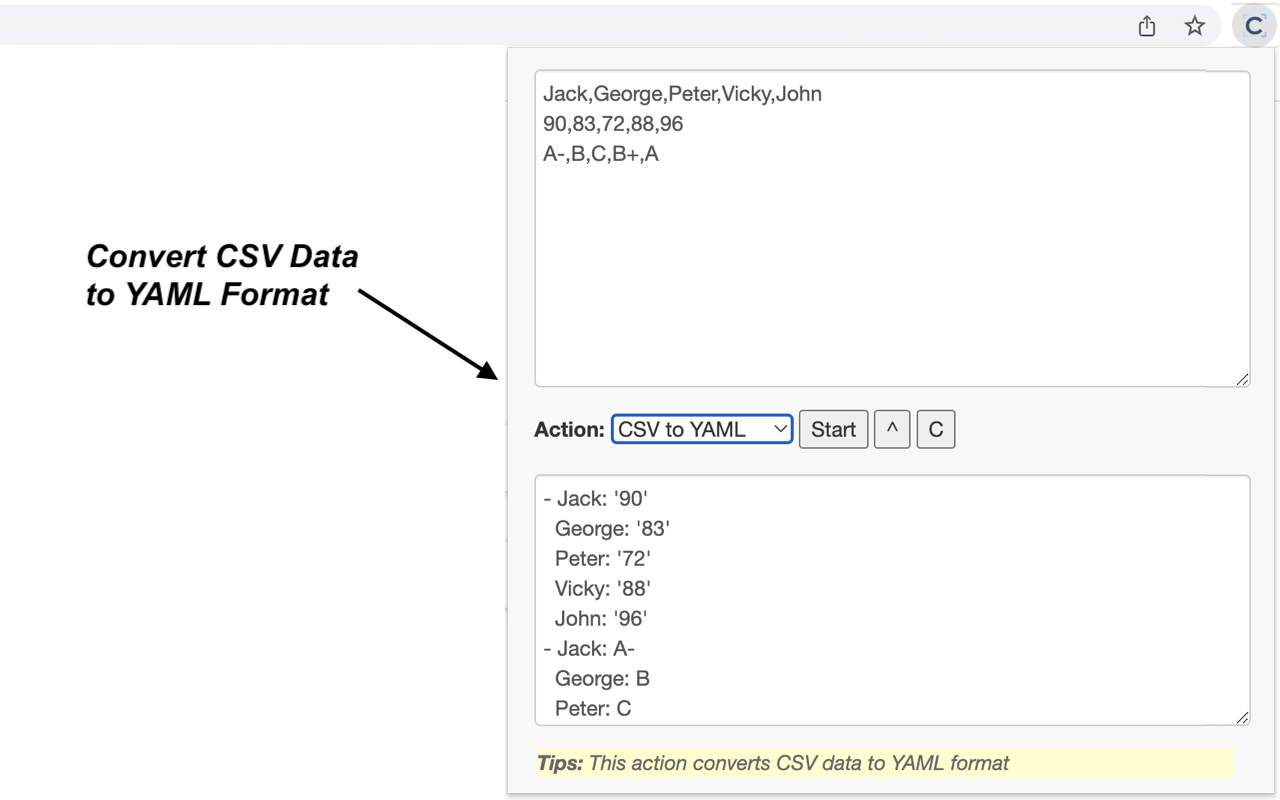Image resolution: width=1280 pixels, height=800 pixels.
Task: Click the 'A-,B,C,B+,A' line
Action: coord(601,154)
